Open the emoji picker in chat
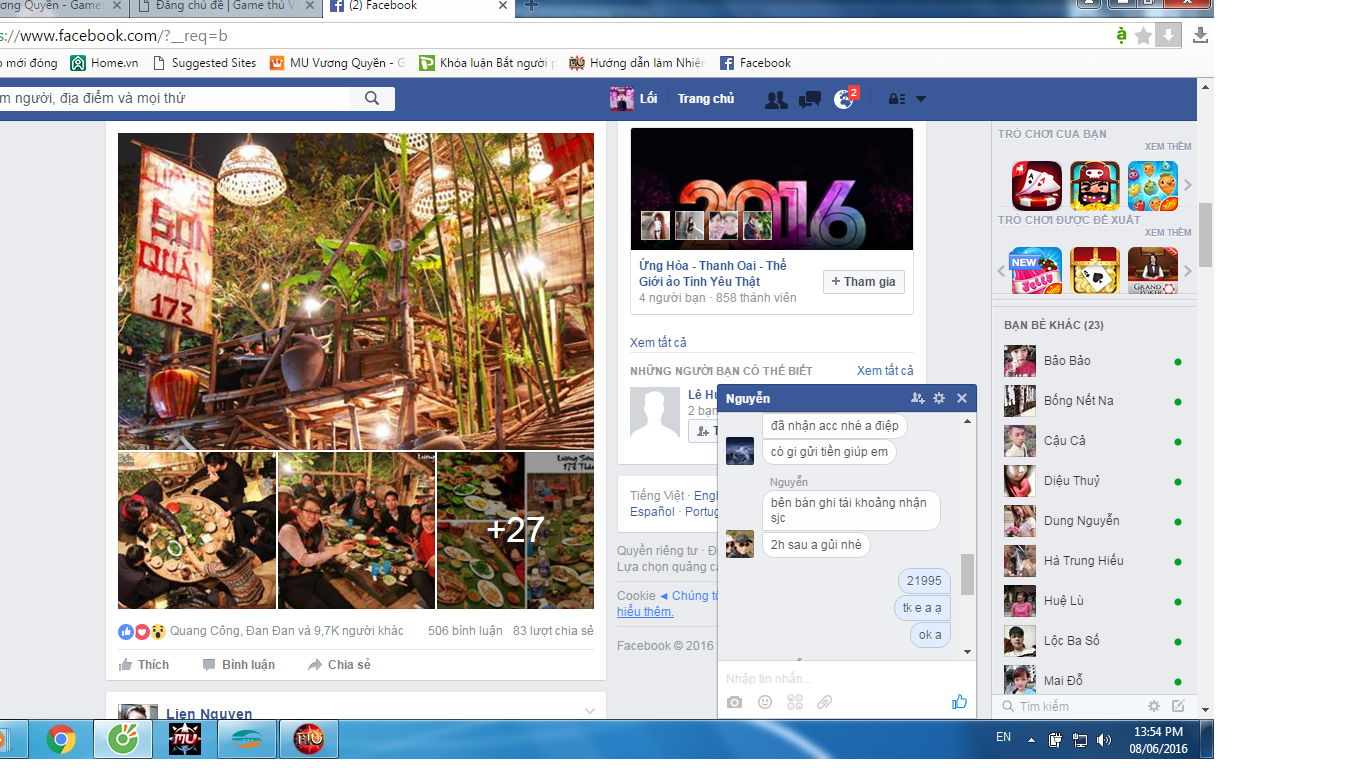1366x768 pixels. point(765,702)
